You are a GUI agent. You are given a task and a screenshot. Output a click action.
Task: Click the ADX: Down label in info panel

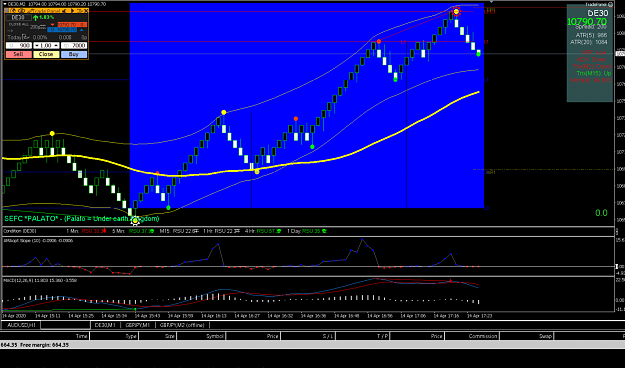pos(591,59)
